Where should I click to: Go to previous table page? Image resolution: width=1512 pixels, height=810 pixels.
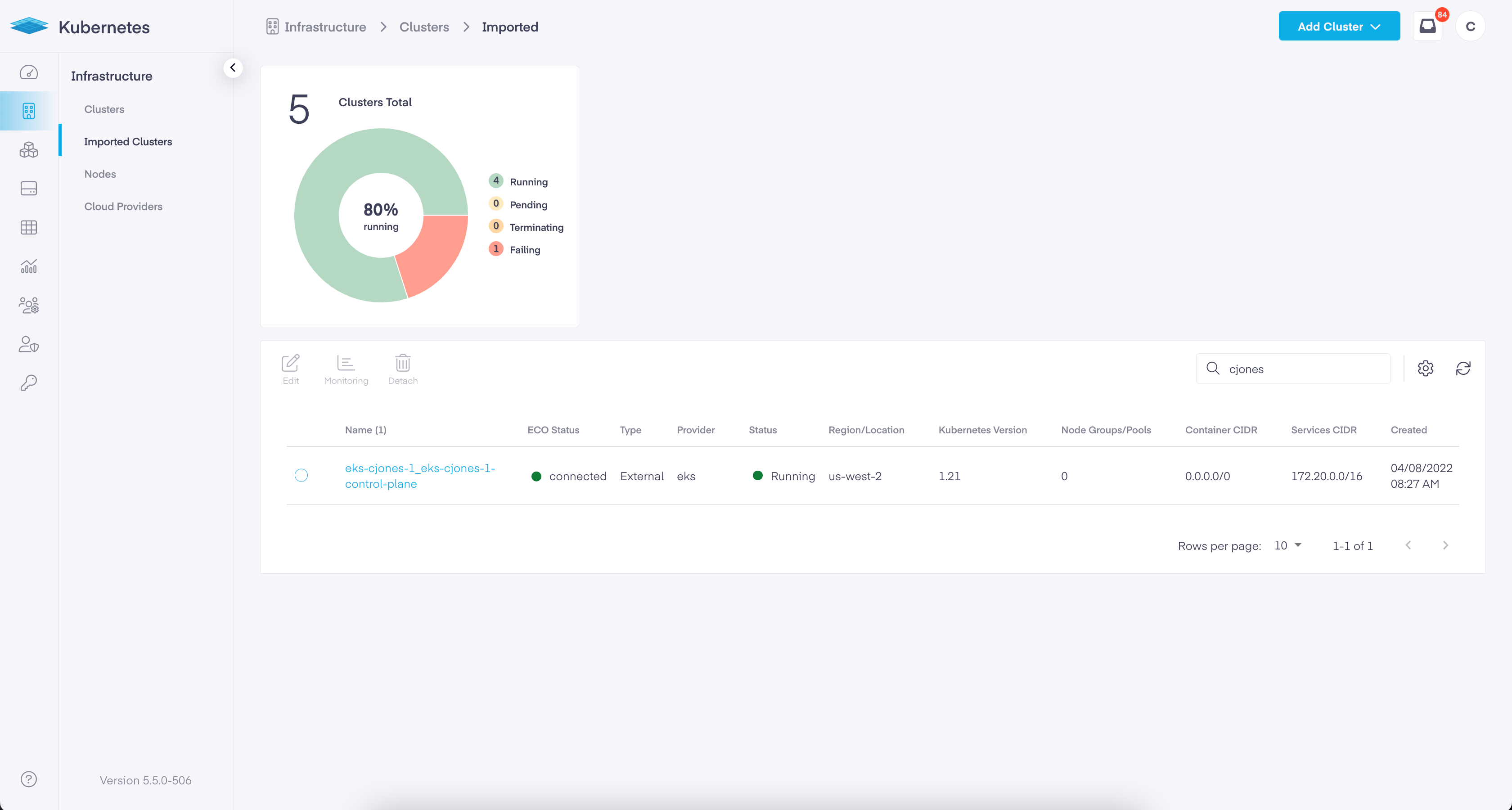1408,545
